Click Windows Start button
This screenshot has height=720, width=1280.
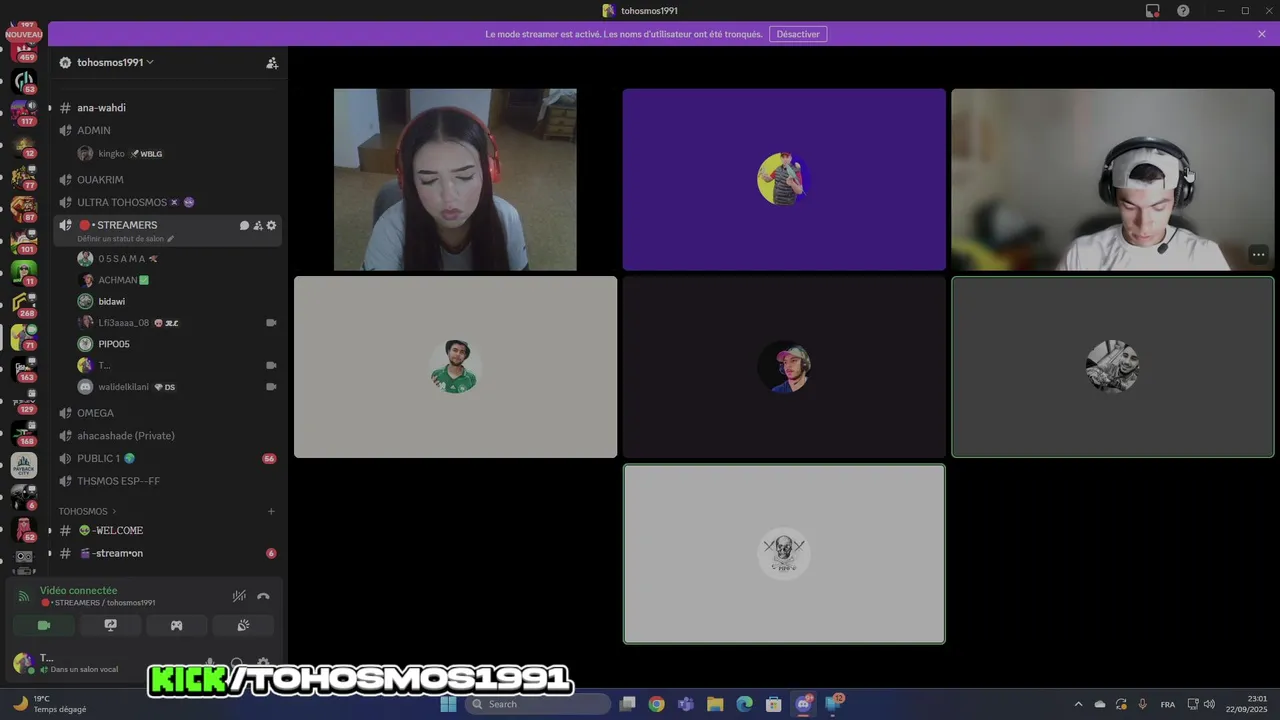448,704
